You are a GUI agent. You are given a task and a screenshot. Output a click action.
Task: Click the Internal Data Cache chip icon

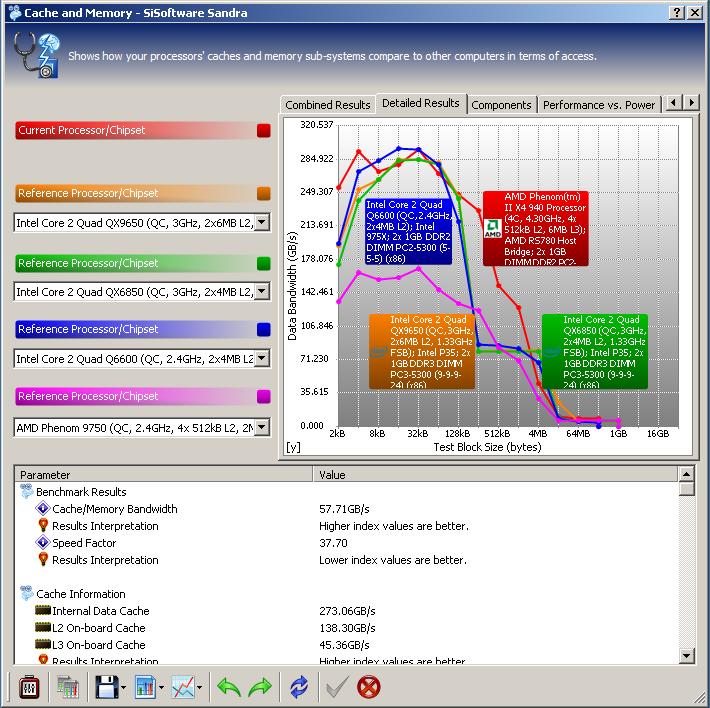click(43, 611)
